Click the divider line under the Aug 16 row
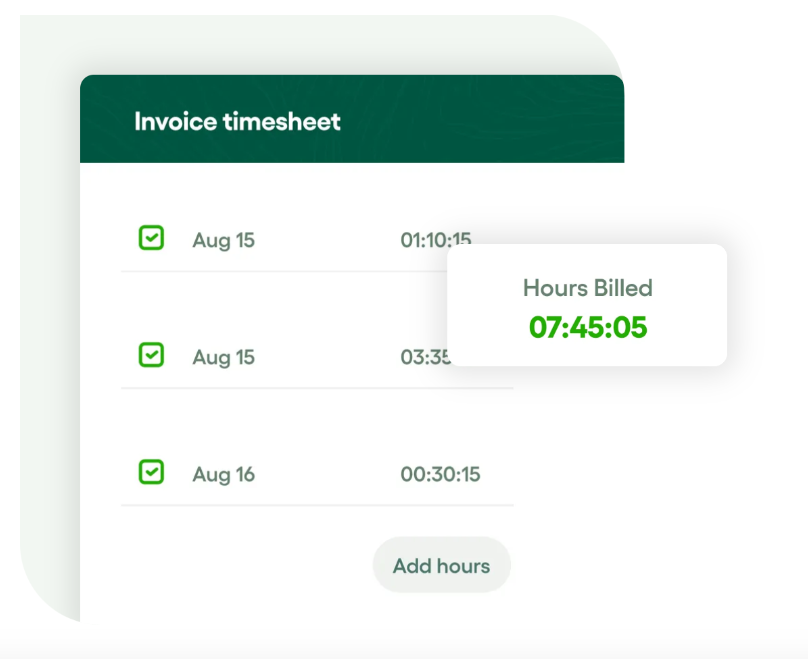This screenshot has width=808, height=661. point(317,505)
